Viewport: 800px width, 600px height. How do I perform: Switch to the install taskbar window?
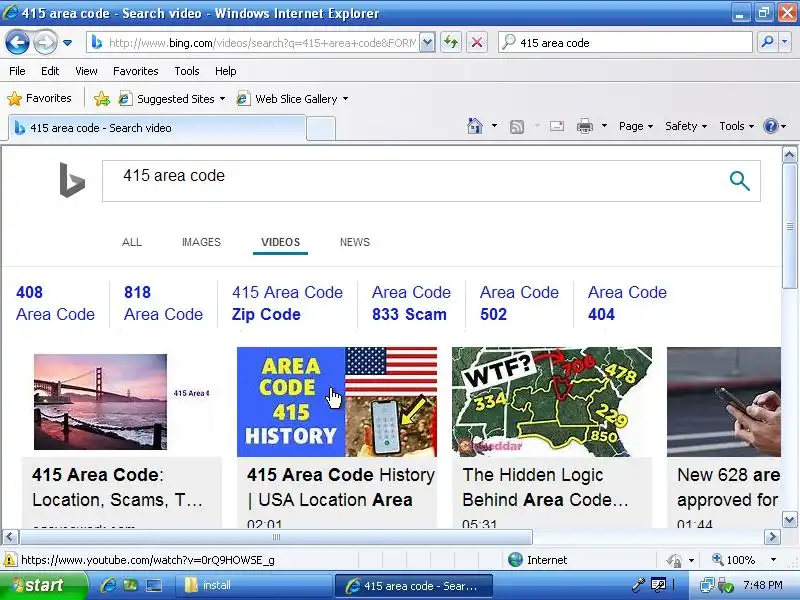tap(254, 585)
